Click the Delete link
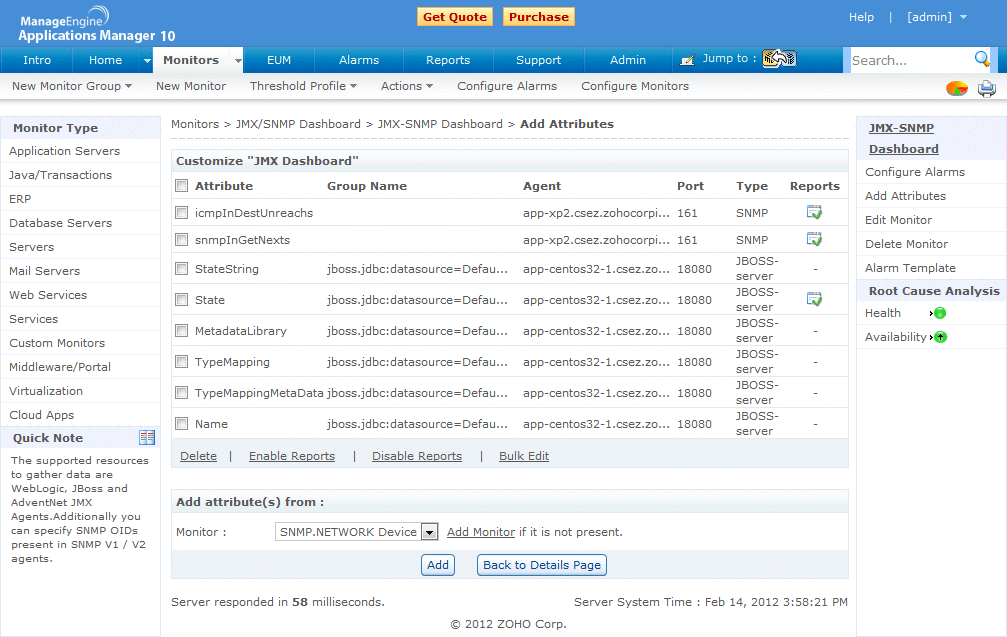The height and width of the screenshot is (637, 1007). 198,456
